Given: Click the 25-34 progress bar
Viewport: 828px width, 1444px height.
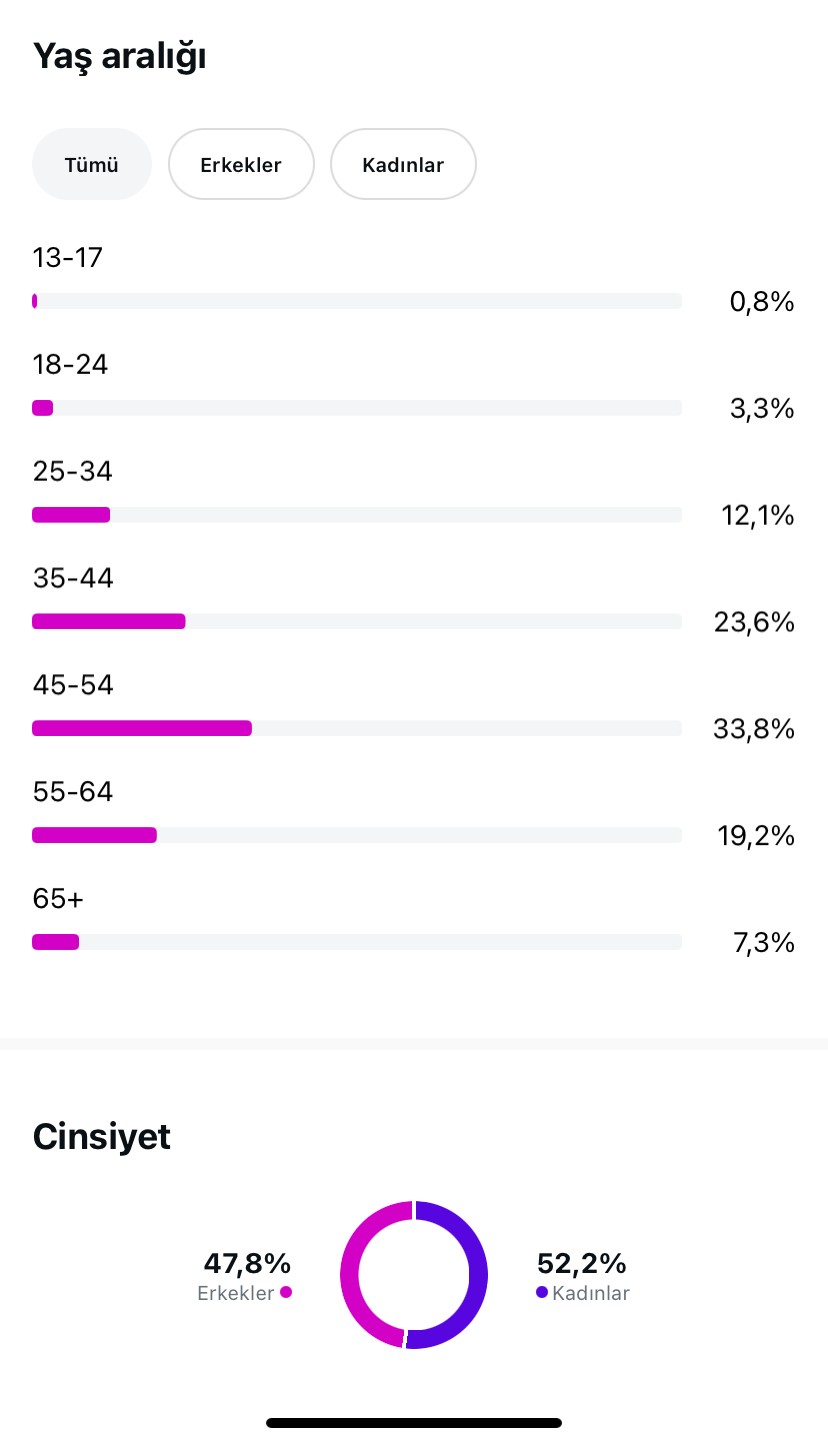Looking at the screenshot, I should 357,515.
